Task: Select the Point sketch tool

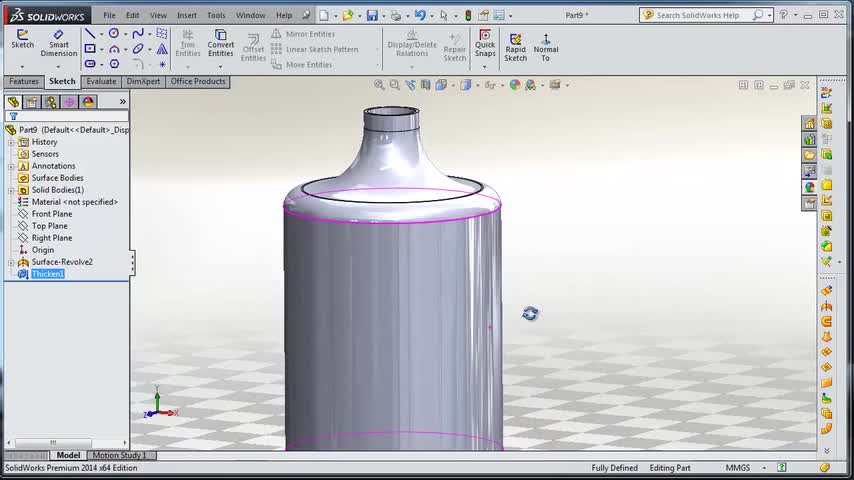Action: point(162,64)
